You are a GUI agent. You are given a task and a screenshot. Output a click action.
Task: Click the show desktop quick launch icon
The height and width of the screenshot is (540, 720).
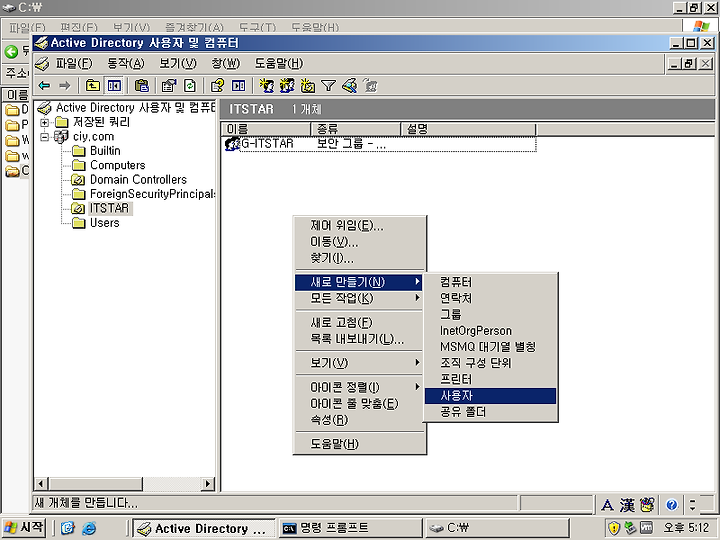[68, 529]
